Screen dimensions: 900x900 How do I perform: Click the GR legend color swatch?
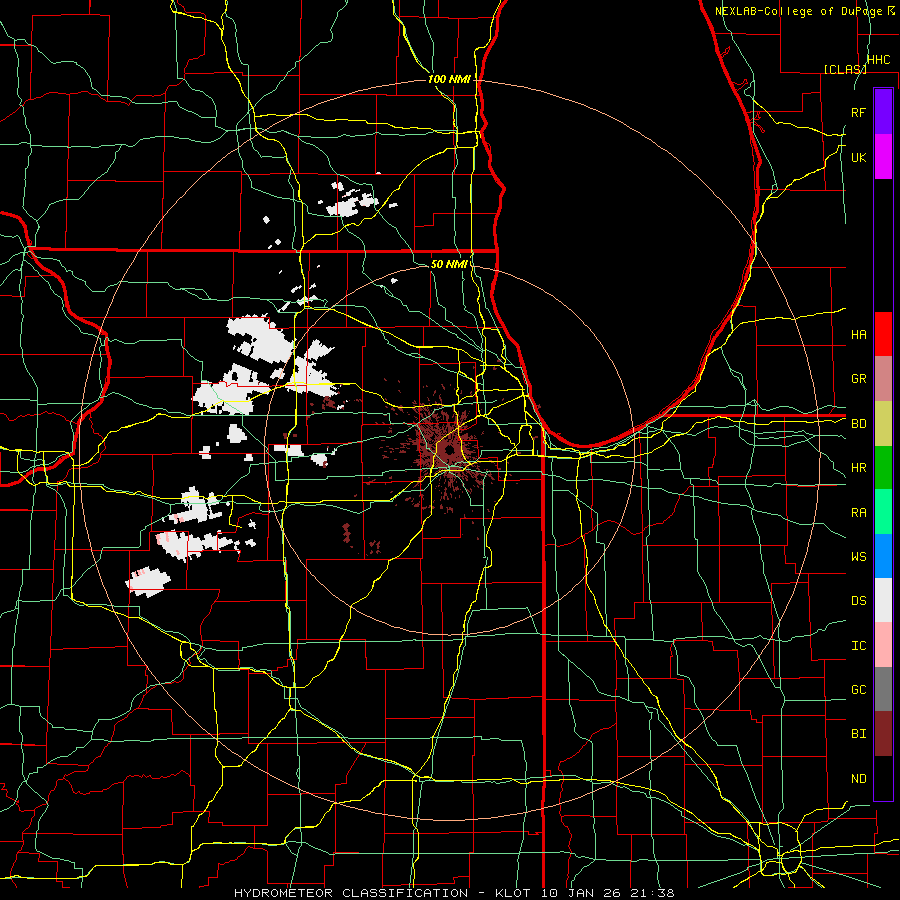click(883, 378)
